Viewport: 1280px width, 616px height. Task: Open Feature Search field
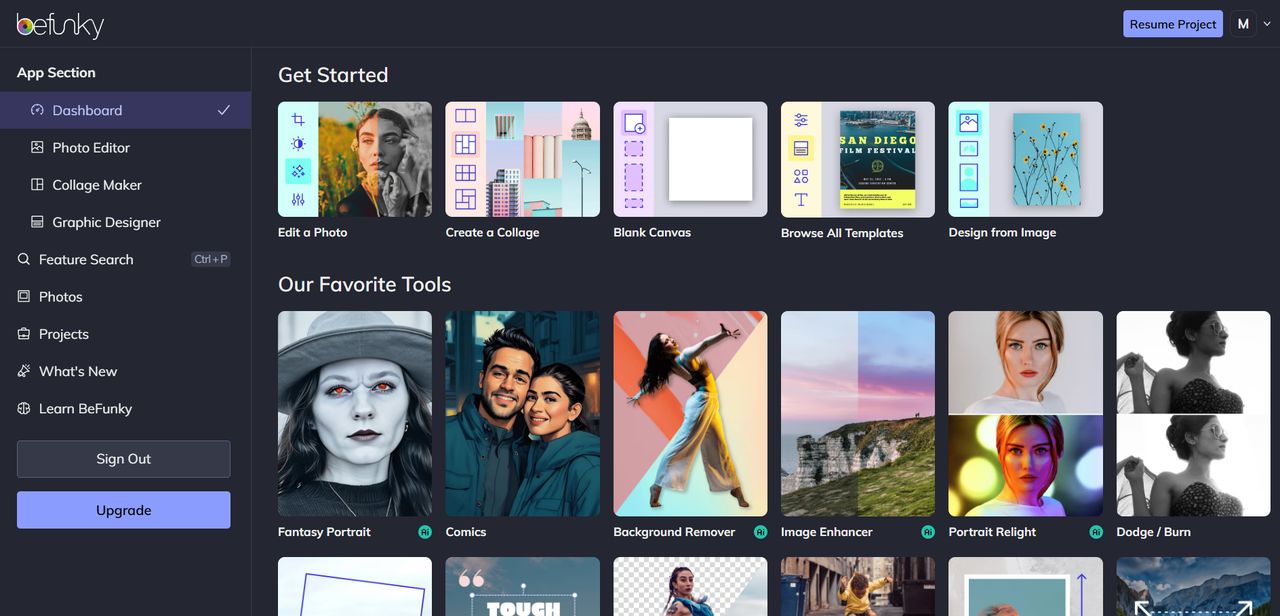pyautogui.click(x=125, y=259)
